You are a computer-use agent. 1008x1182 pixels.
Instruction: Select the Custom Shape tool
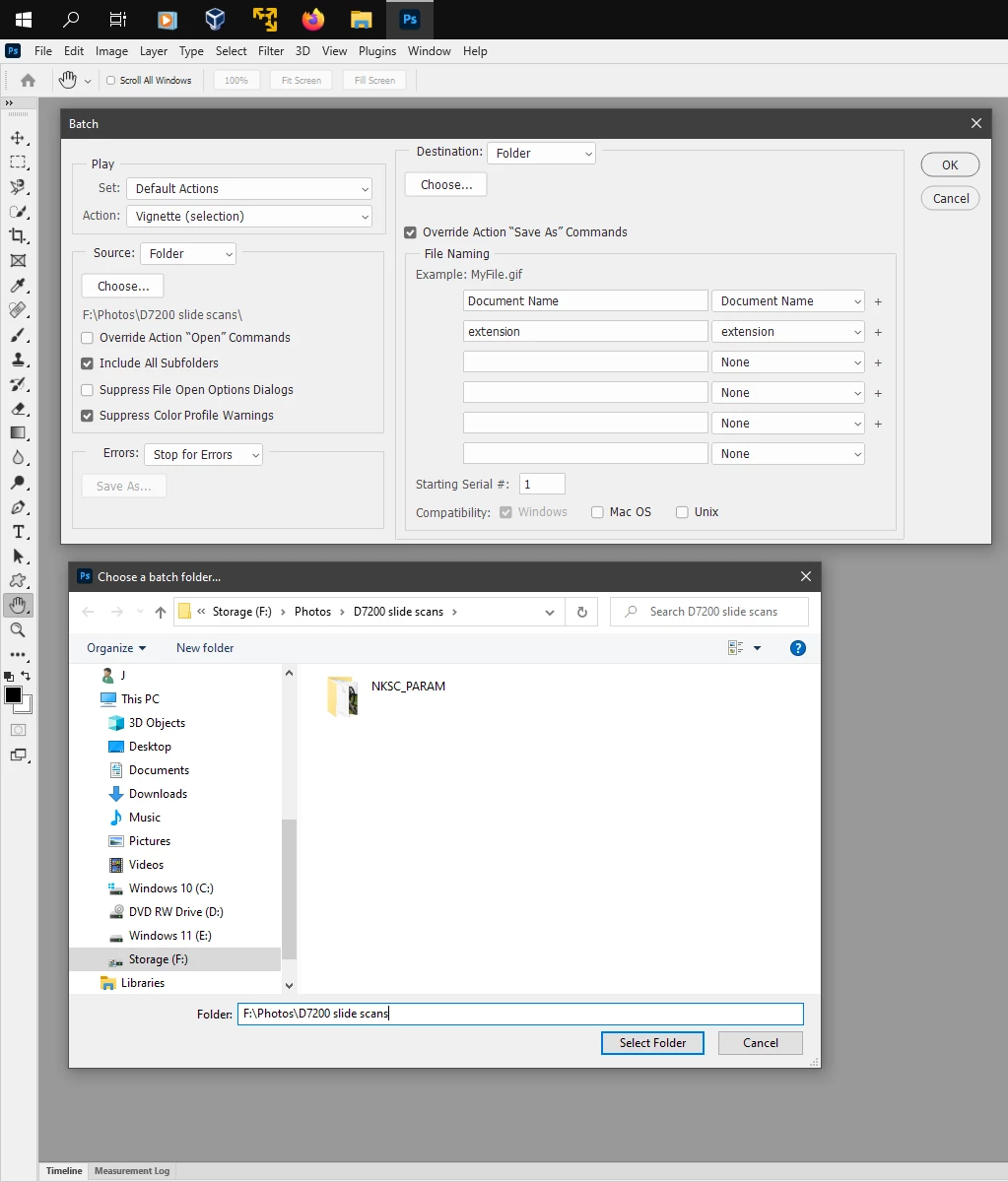(18, 581)
